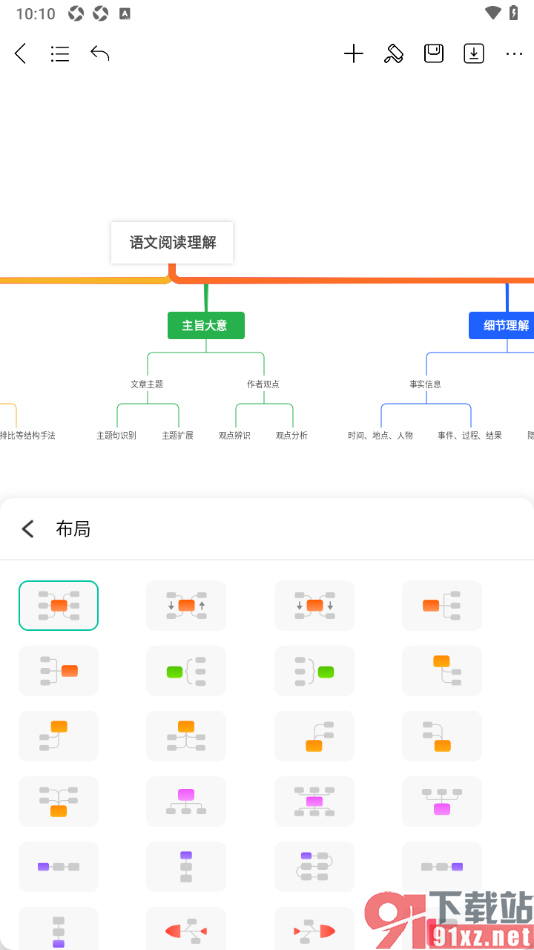The height and width of the screenshot is (950, 534).
Task: Choose mind map layout with two down arrows
Action: click(314, 605)
